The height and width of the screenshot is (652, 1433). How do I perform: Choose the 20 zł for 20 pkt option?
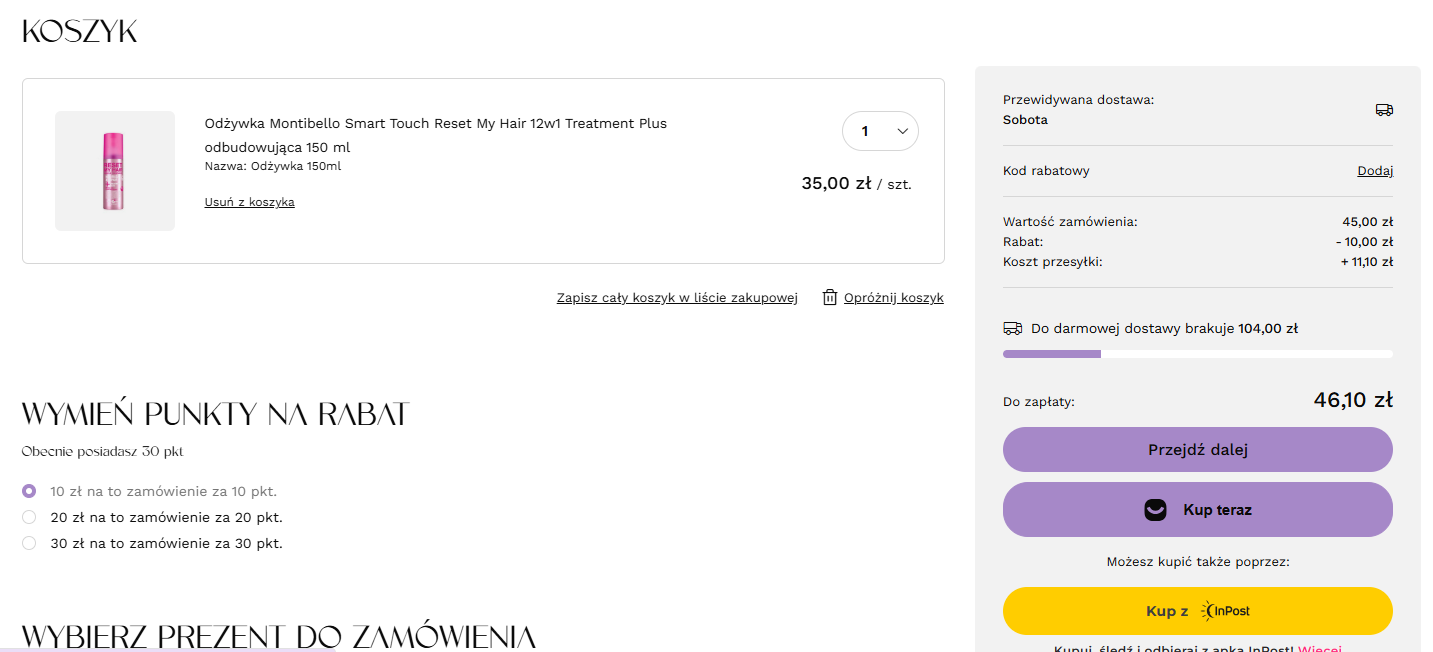coord(29,517)
